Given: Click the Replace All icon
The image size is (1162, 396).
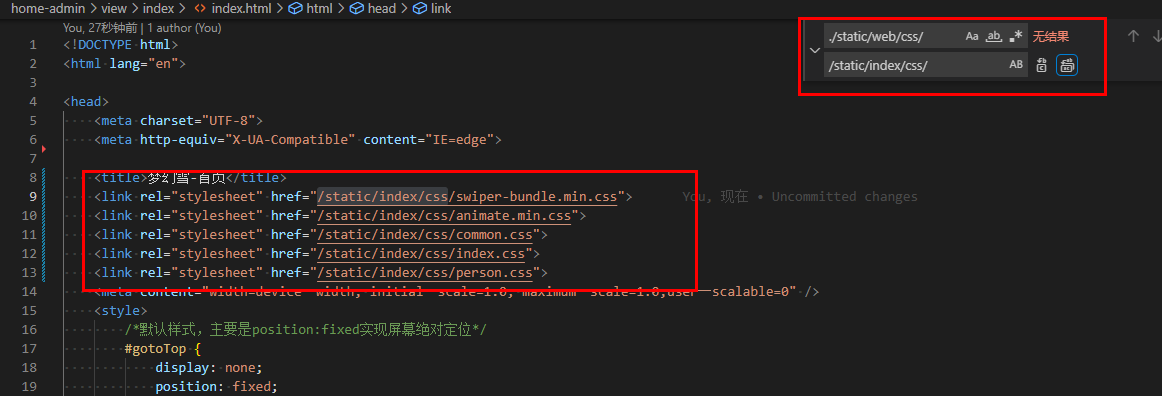Looking at the screenshot, I should [1066, 65].
